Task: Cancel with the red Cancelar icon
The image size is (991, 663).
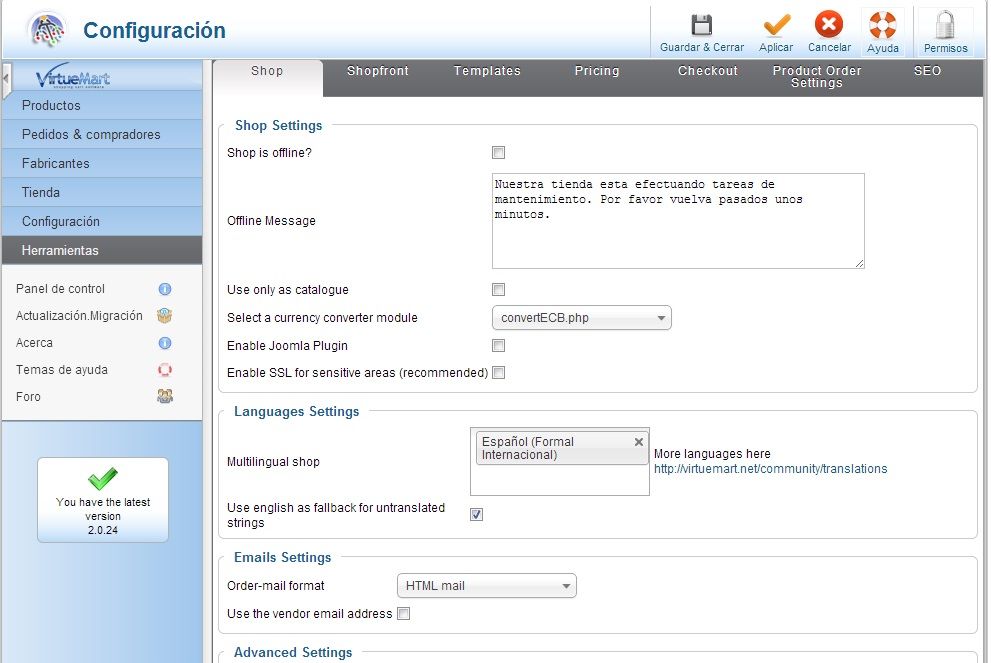Action: tap(829, 25)
